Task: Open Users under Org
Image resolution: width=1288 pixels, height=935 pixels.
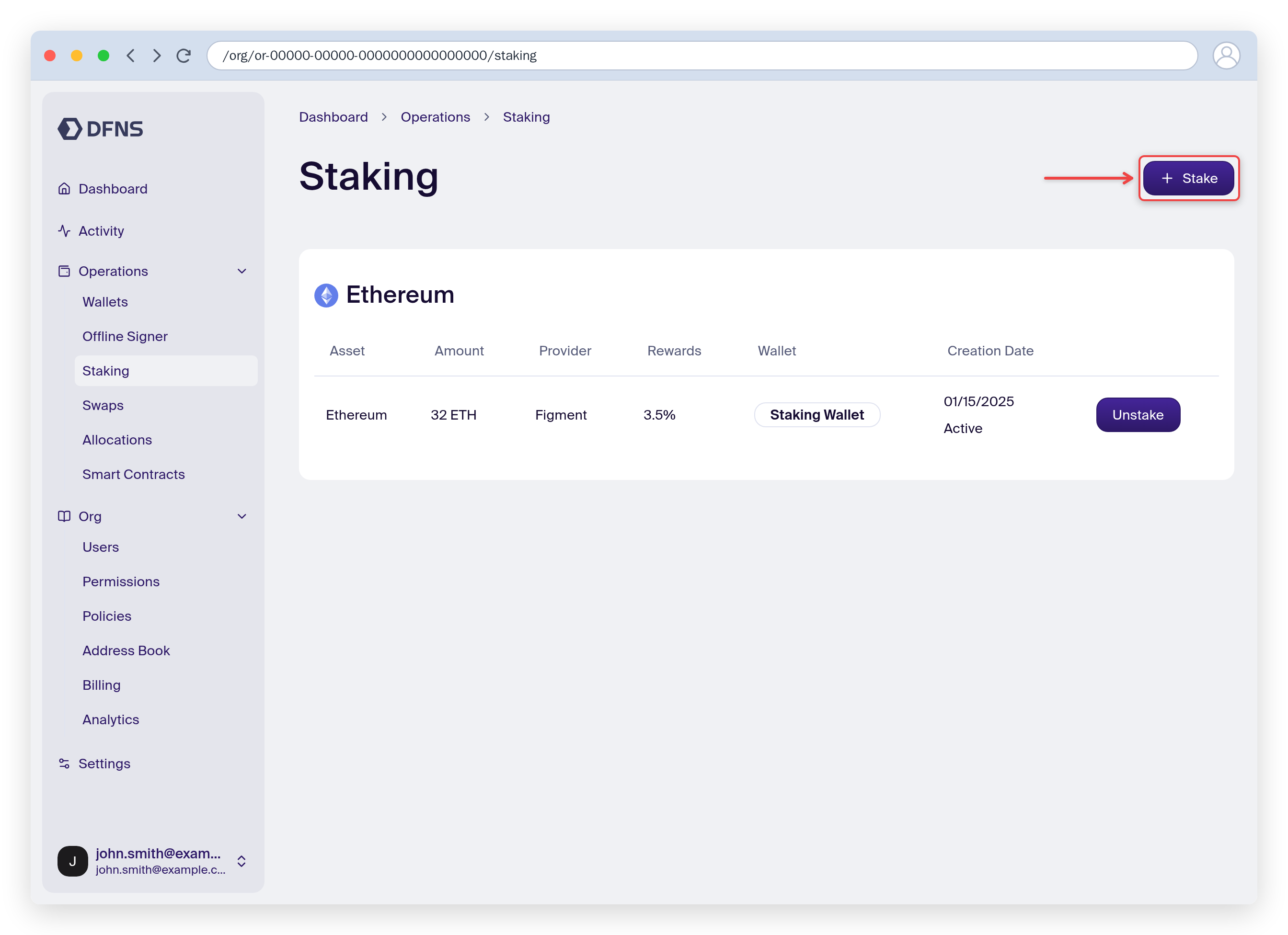Action: pos(101,547)
